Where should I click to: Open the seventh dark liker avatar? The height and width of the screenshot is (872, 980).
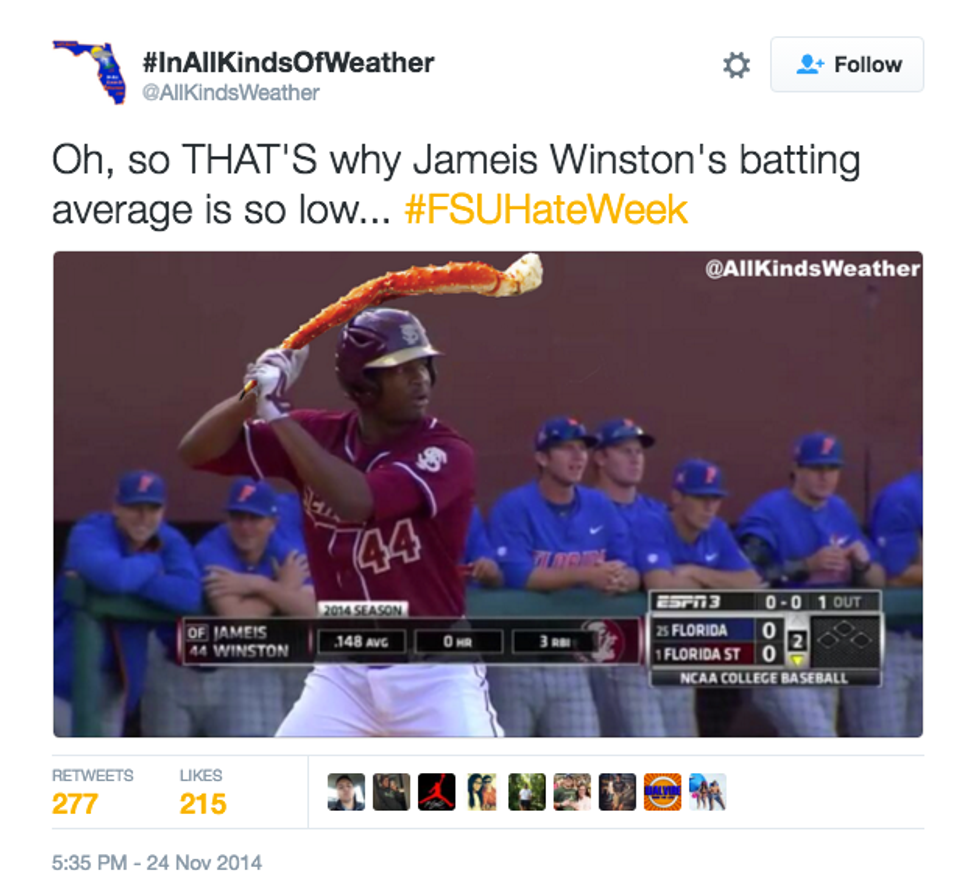[x=617, y=792]
